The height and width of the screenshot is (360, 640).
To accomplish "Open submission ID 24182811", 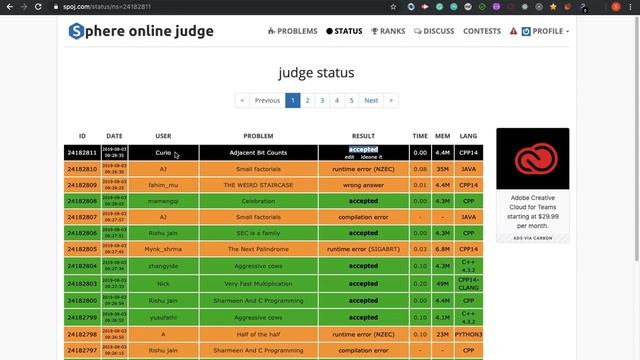I will tap(82, 153).
